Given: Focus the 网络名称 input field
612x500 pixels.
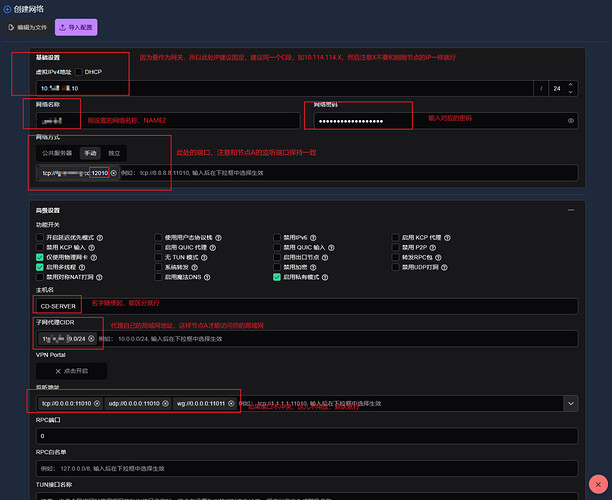Looking at the screenshot, I should pos(168,121).
